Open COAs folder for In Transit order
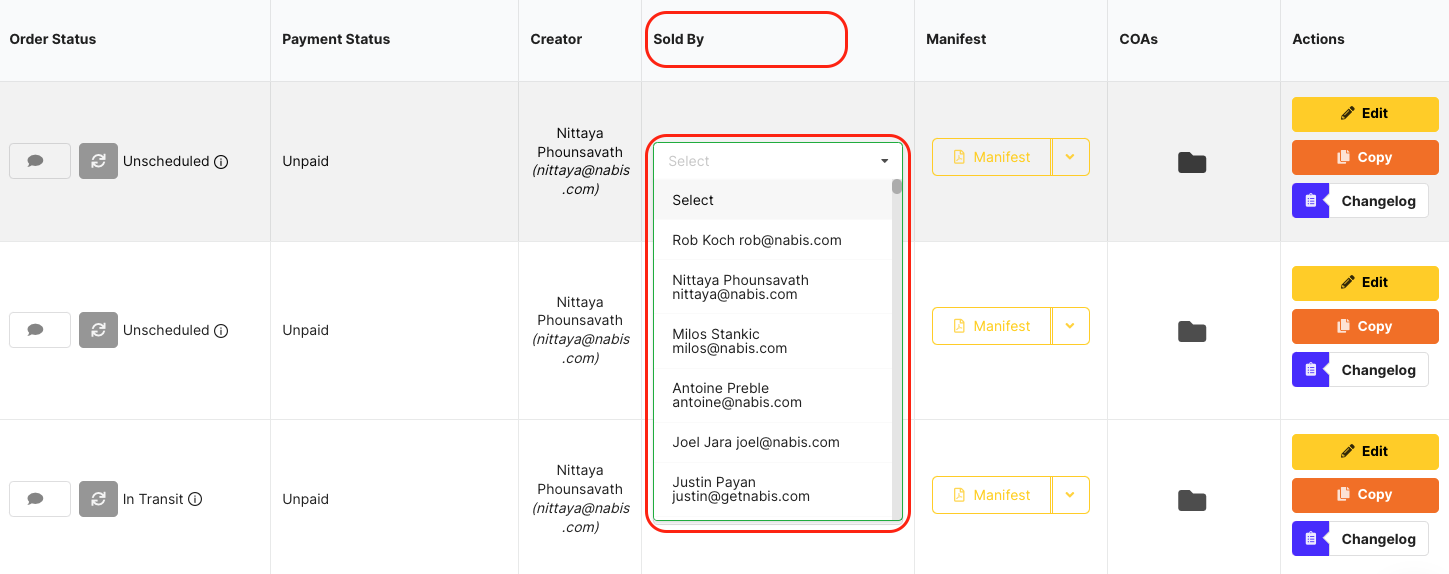This screenshot has width=1449, height=574. (1192, 501)
